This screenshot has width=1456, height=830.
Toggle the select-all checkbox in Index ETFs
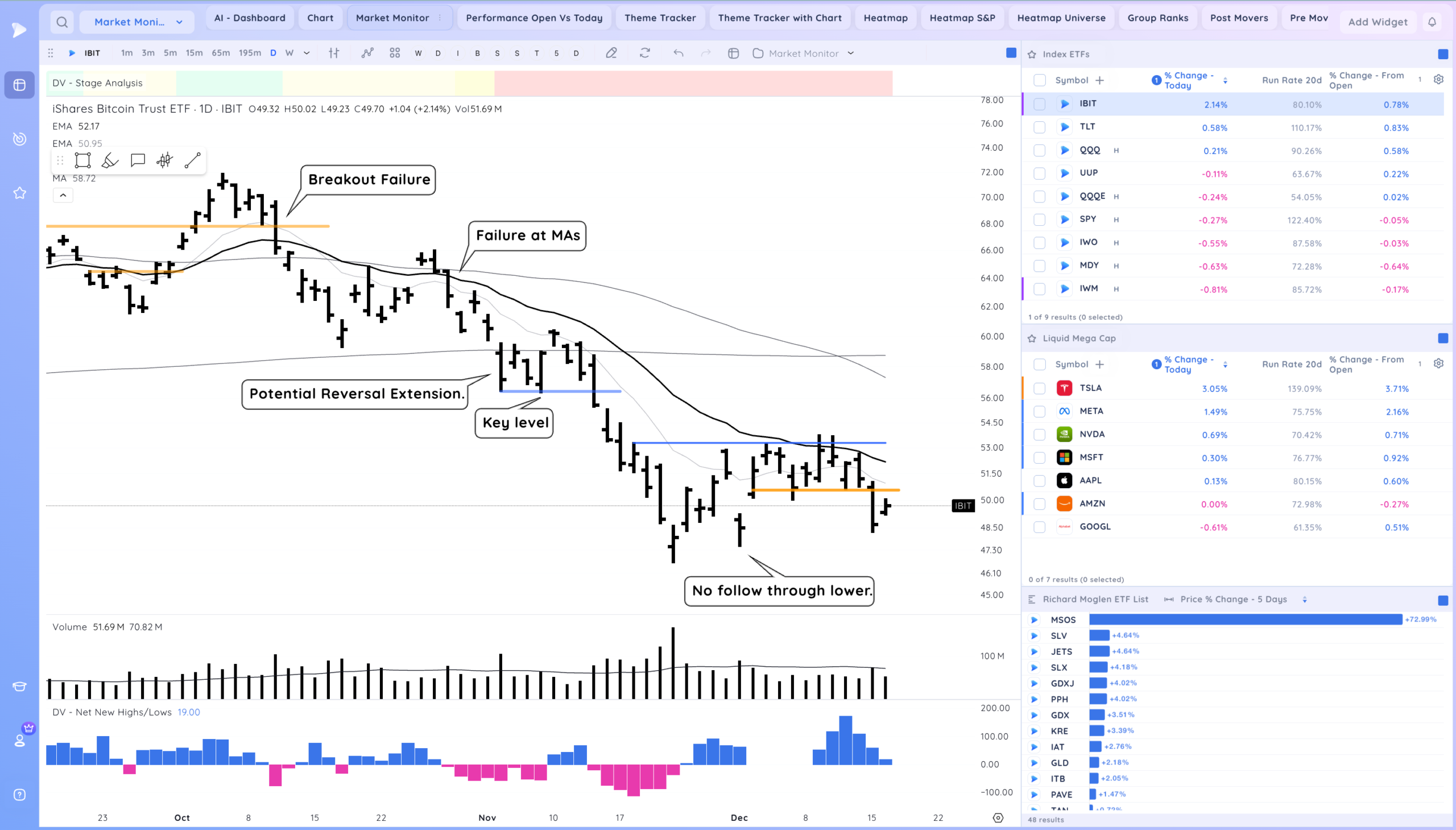point(1040,80)
